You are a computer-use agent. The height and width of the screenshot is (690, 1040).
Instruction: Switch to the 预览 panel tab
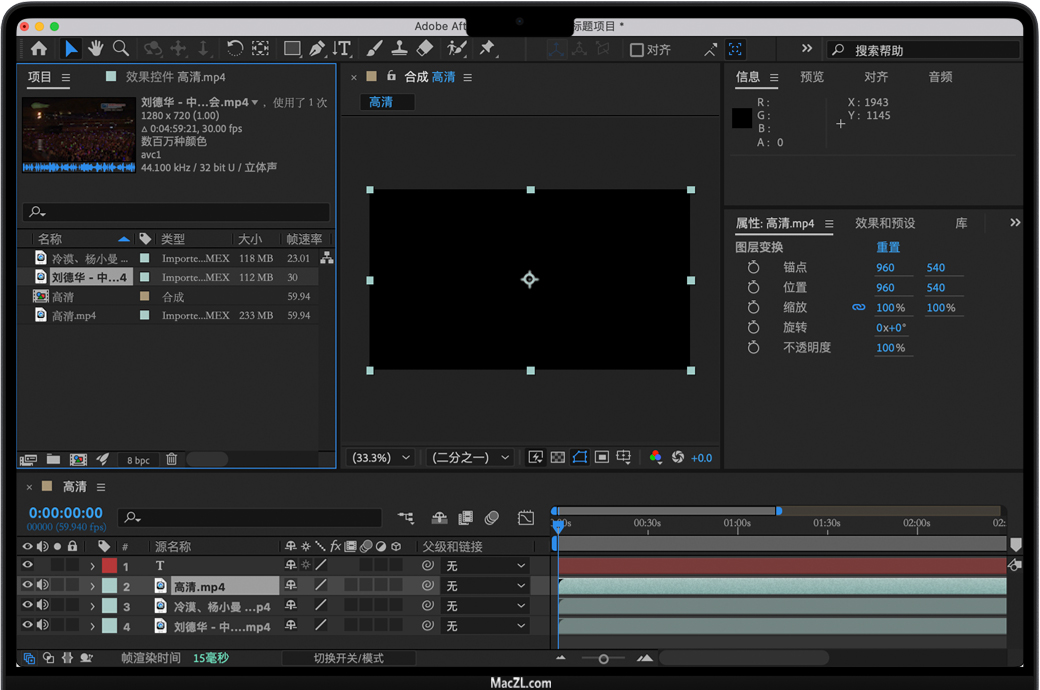(812, 77)
